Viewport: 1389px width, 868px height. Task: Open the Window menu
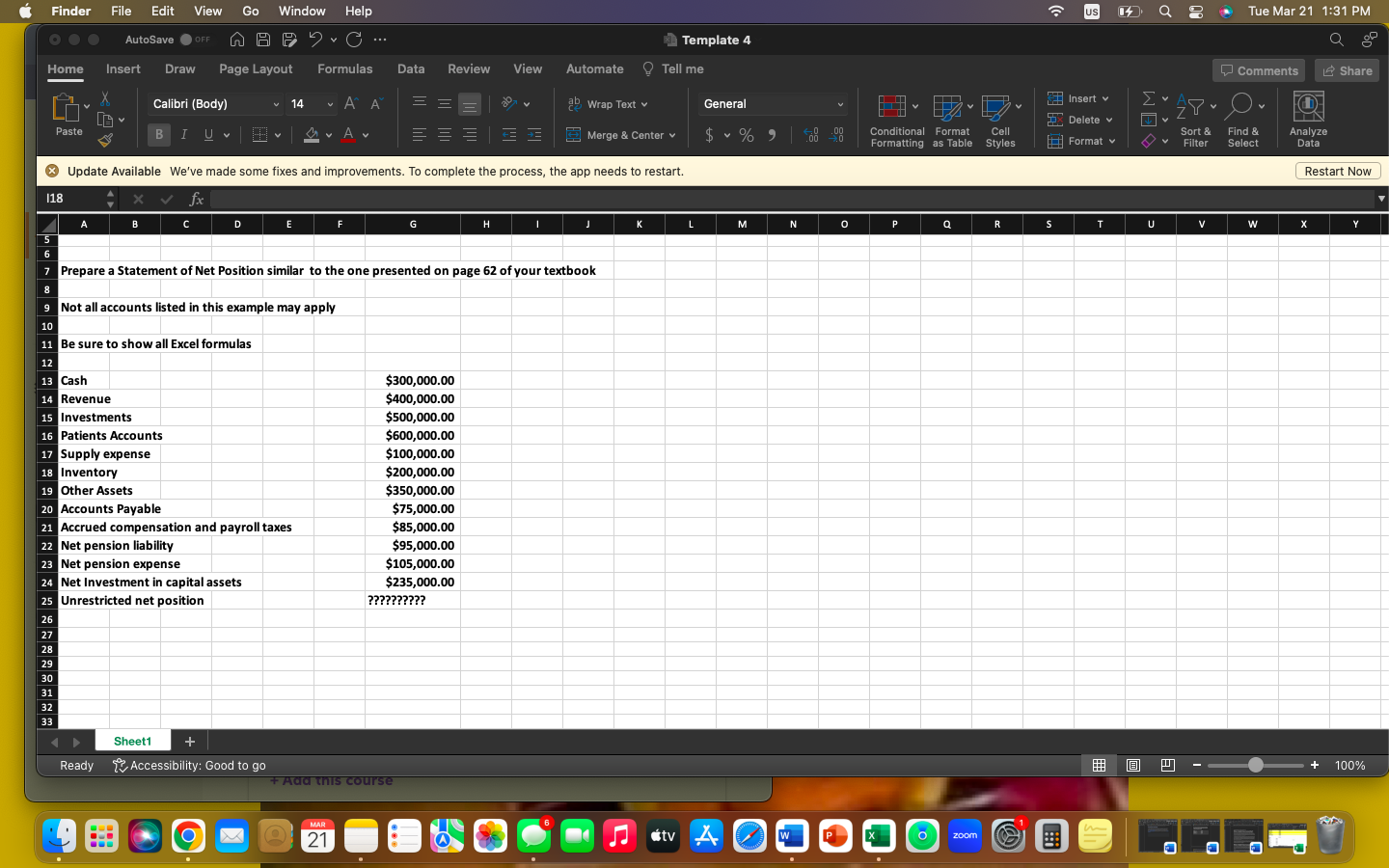click(301, 11)
